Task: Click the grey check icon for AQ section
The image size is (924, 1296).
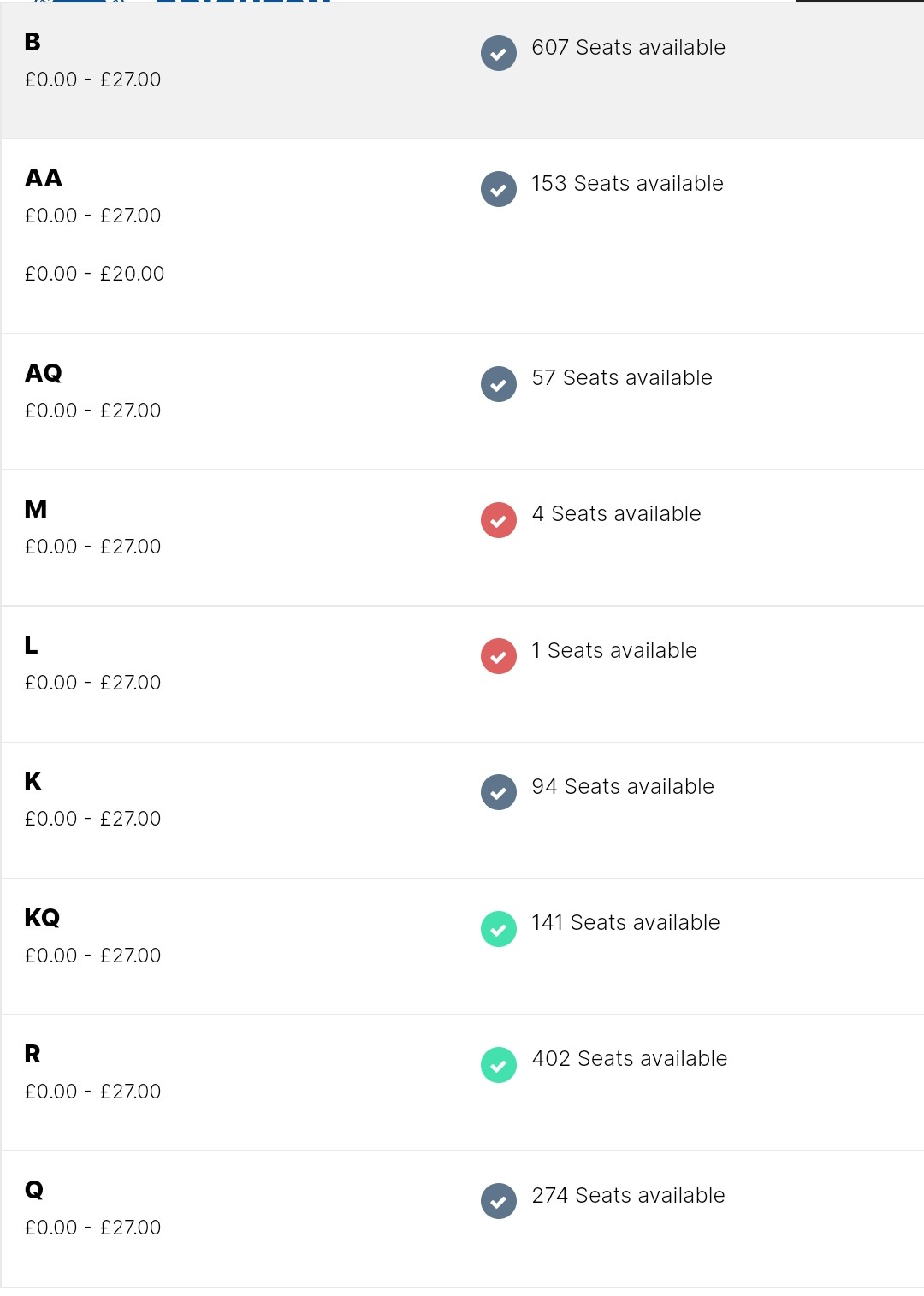Action: point(499,383)
